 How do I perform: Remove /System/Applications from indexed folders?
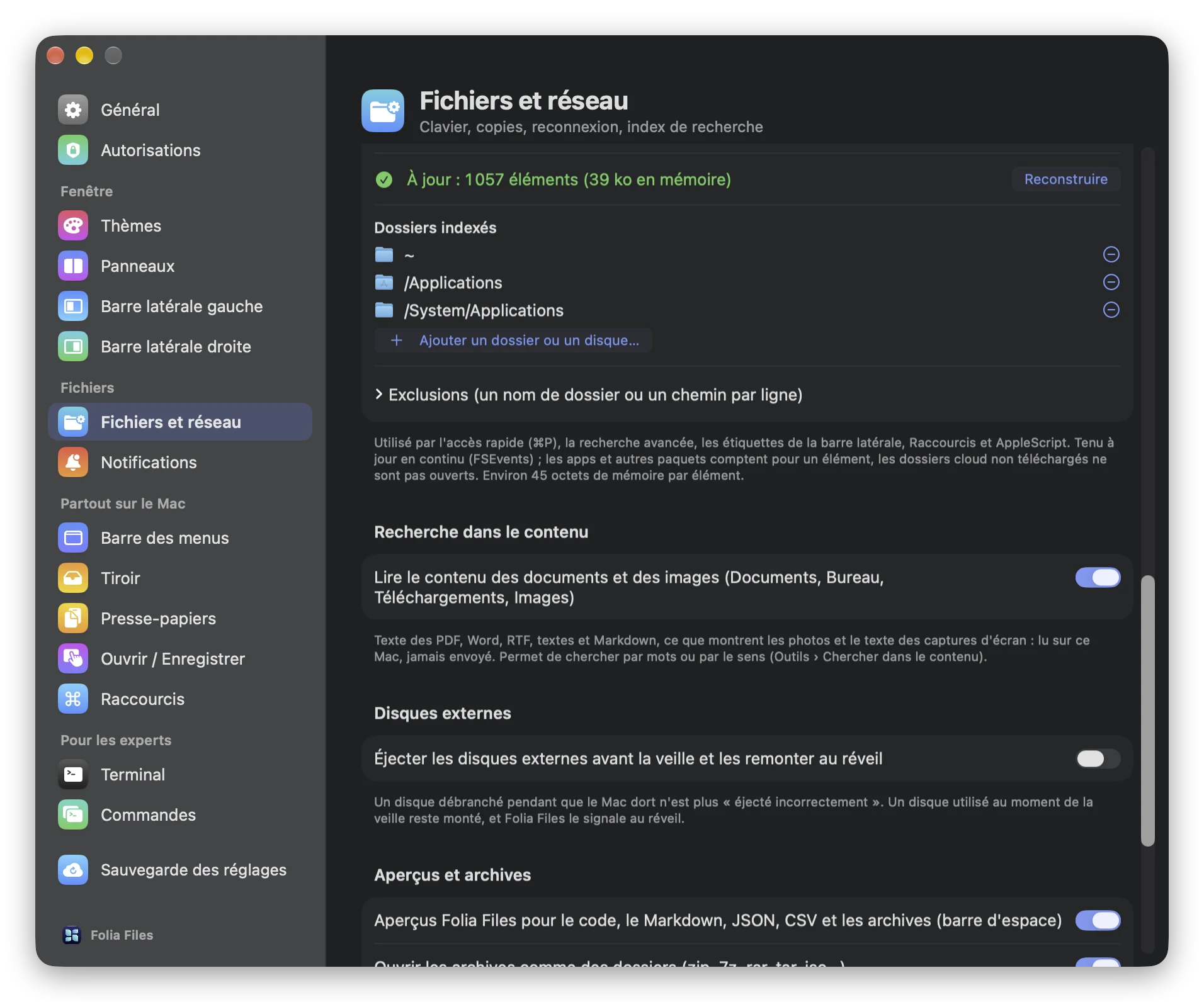pos(1111,310)
